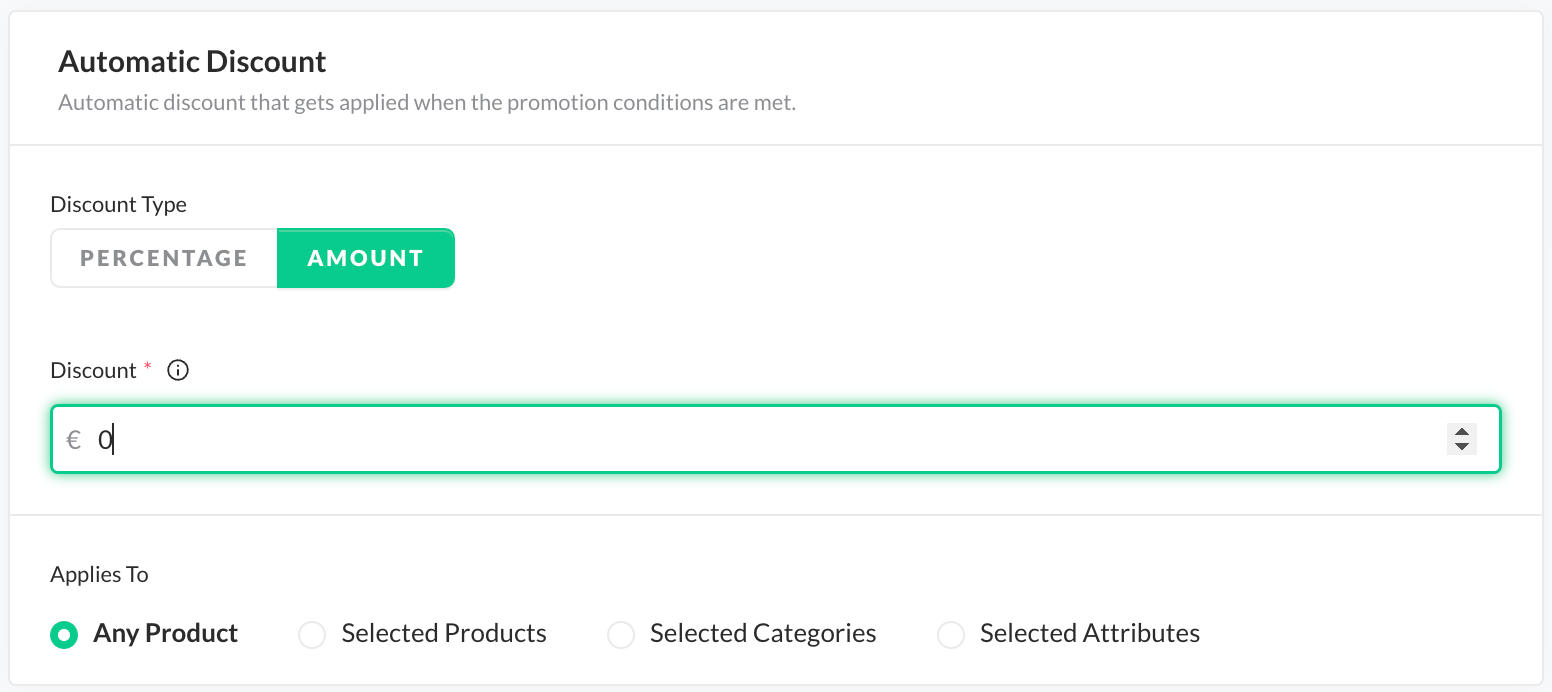Switch discount type to PERCENTAGE
1552x692 pixels.
(164, 258)
